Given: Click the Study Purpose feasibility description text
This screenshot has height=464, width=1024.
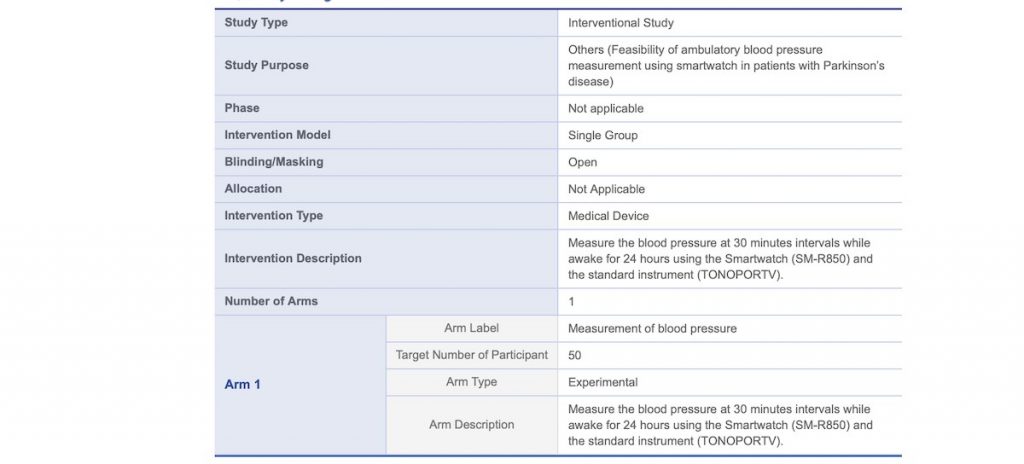Looking at the screenshot, I should pos(725,65).
